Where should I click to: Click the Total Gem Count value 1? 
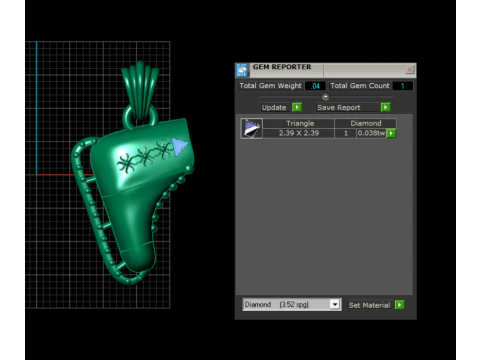click(x=403, y=86)
